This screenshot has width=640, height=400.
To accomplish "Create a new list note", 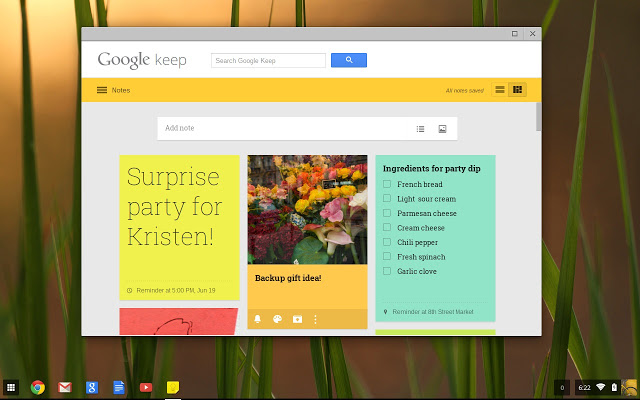I will click(x=420, y=129).
